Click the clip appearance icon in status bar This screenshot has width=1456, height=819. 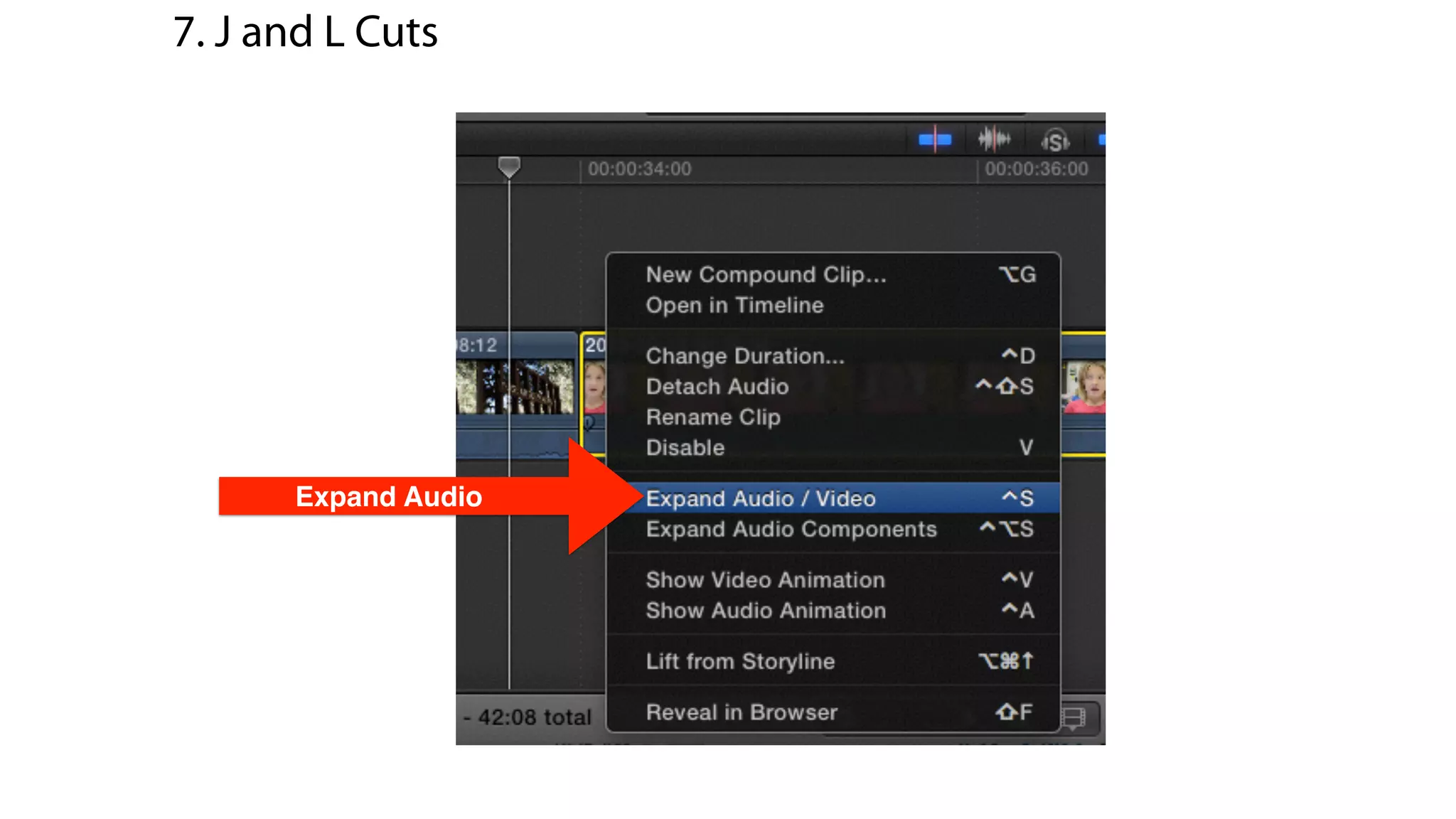1074,717
